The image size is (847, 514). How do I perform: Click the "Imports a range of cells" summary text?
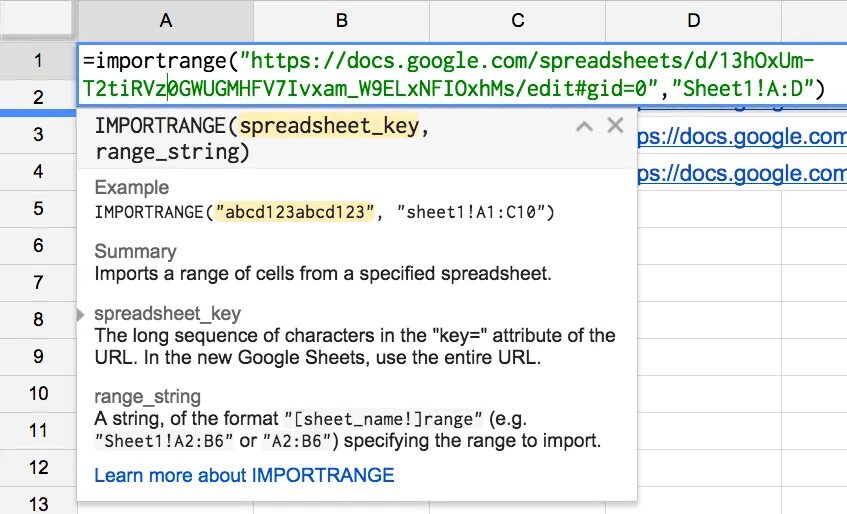(x=323, y=274)
